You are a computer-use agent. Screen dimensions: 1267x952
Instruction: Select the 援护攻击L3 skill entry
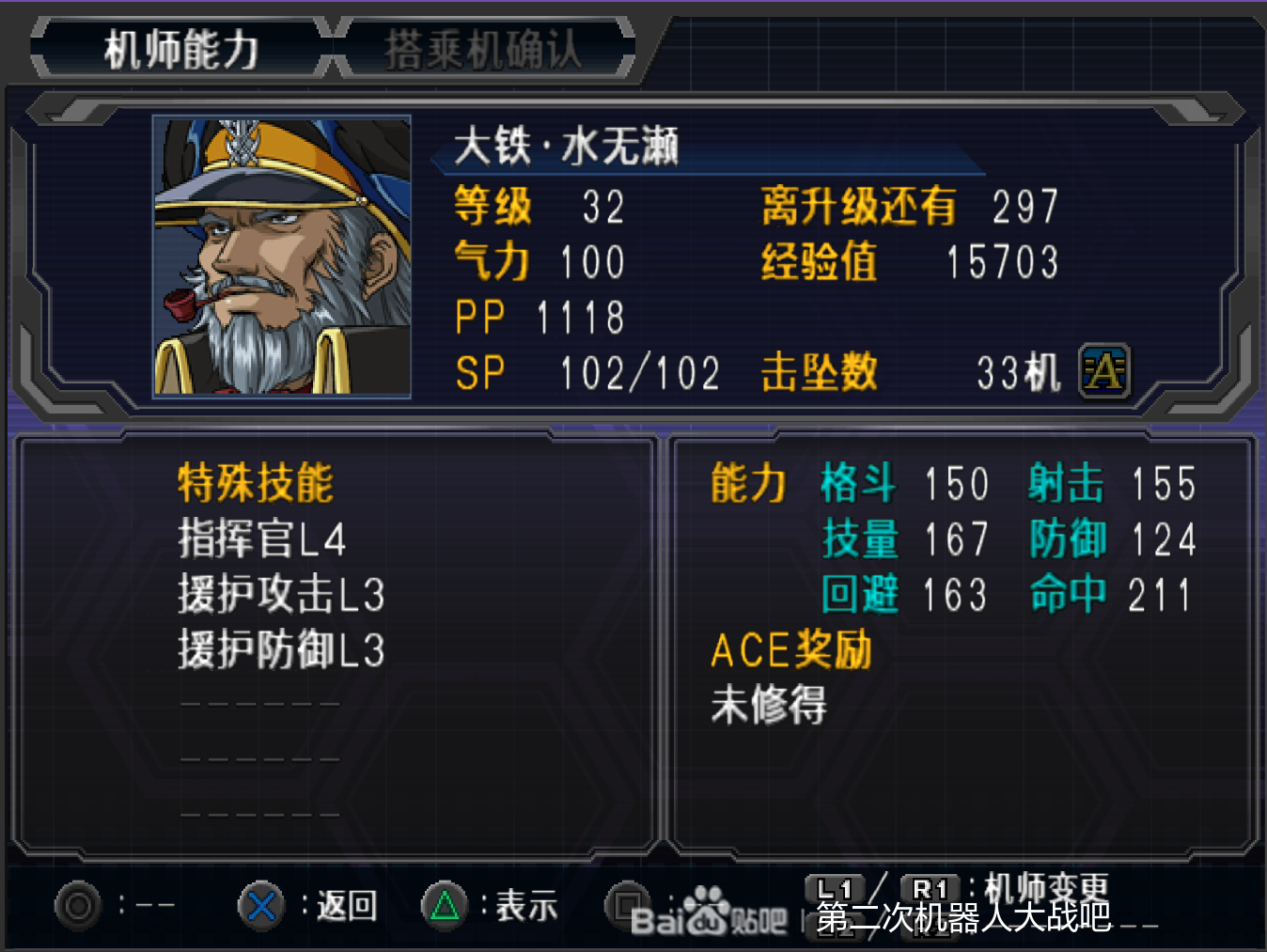click(x=281, y=595)
